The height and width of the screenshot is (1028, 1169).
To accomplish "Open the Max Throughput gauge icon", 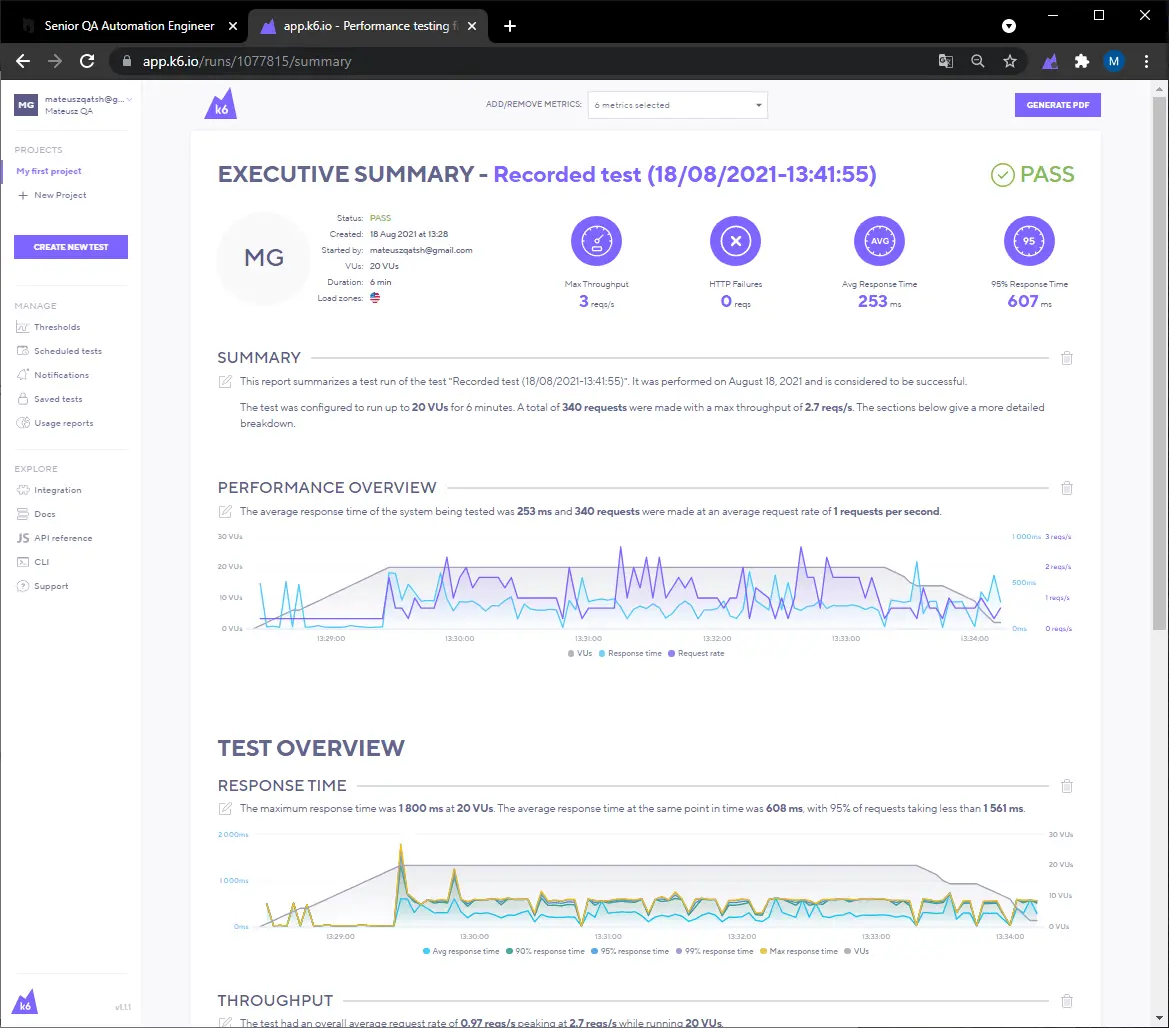I will point(596,242).
